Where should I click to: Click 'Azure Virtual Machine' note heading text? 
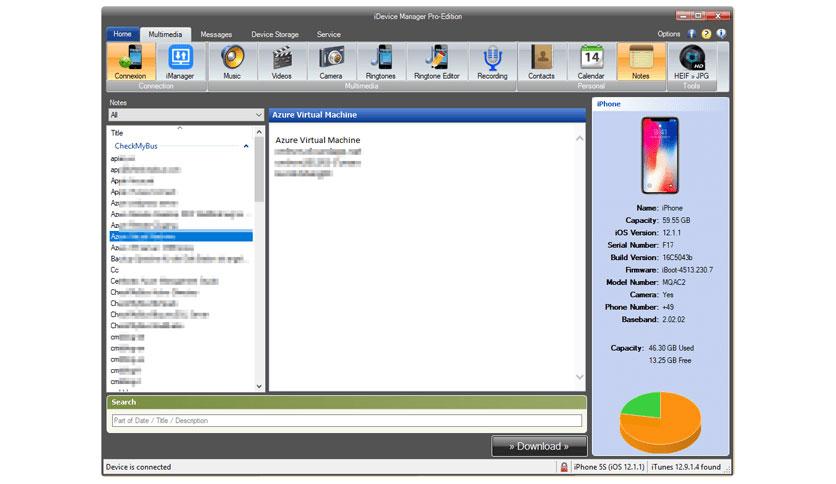click(x=318, y=140)
